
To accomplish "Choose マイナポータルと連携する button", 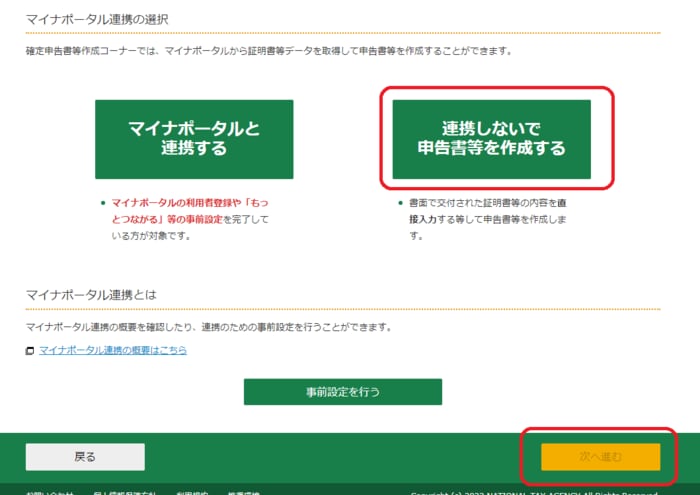I will pos(194,139).
